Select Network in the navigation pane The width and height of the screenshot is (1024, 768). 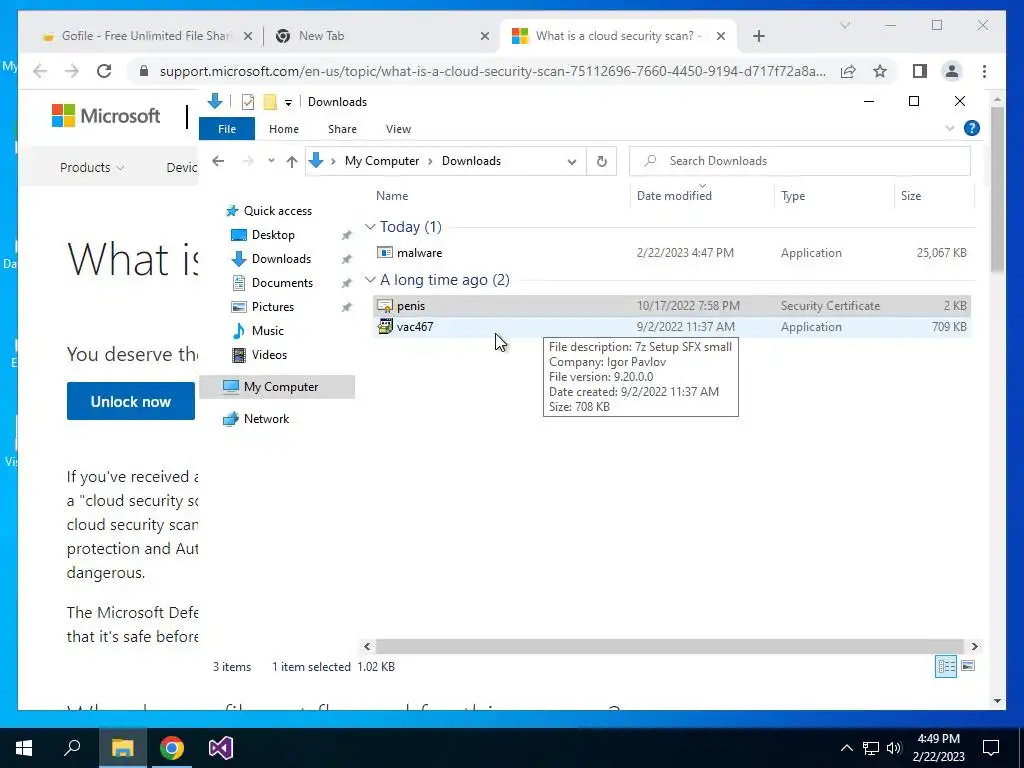pos(266,419)
